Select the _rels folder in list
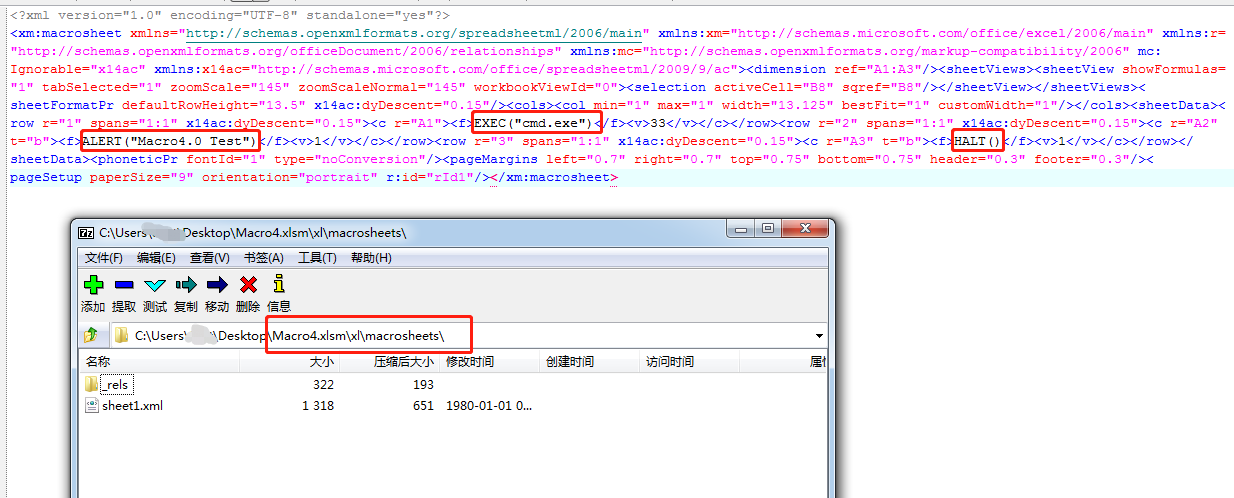 click(x=115, y=385)
